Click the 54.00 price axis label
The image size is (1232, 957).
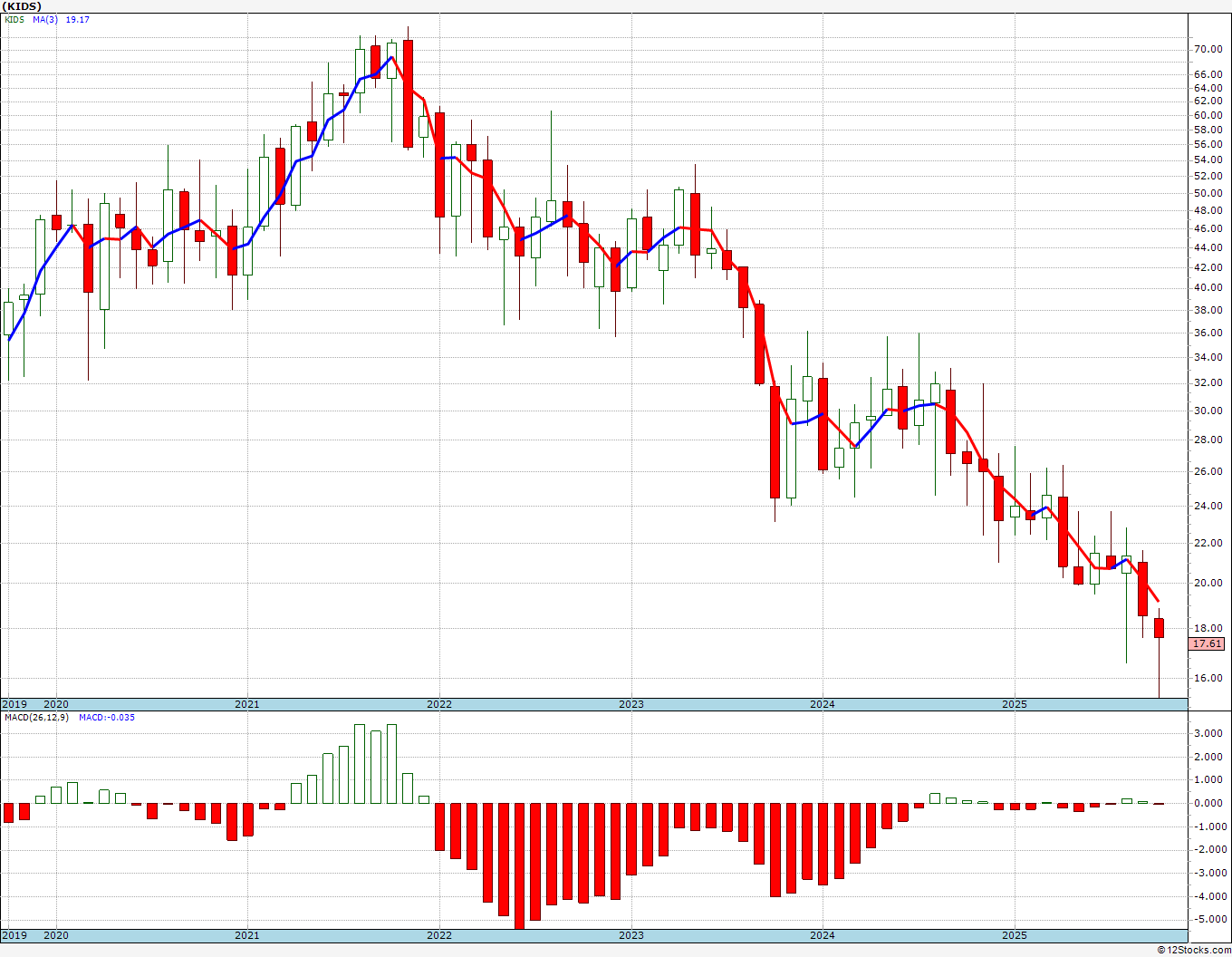(x=1208, y=159)
